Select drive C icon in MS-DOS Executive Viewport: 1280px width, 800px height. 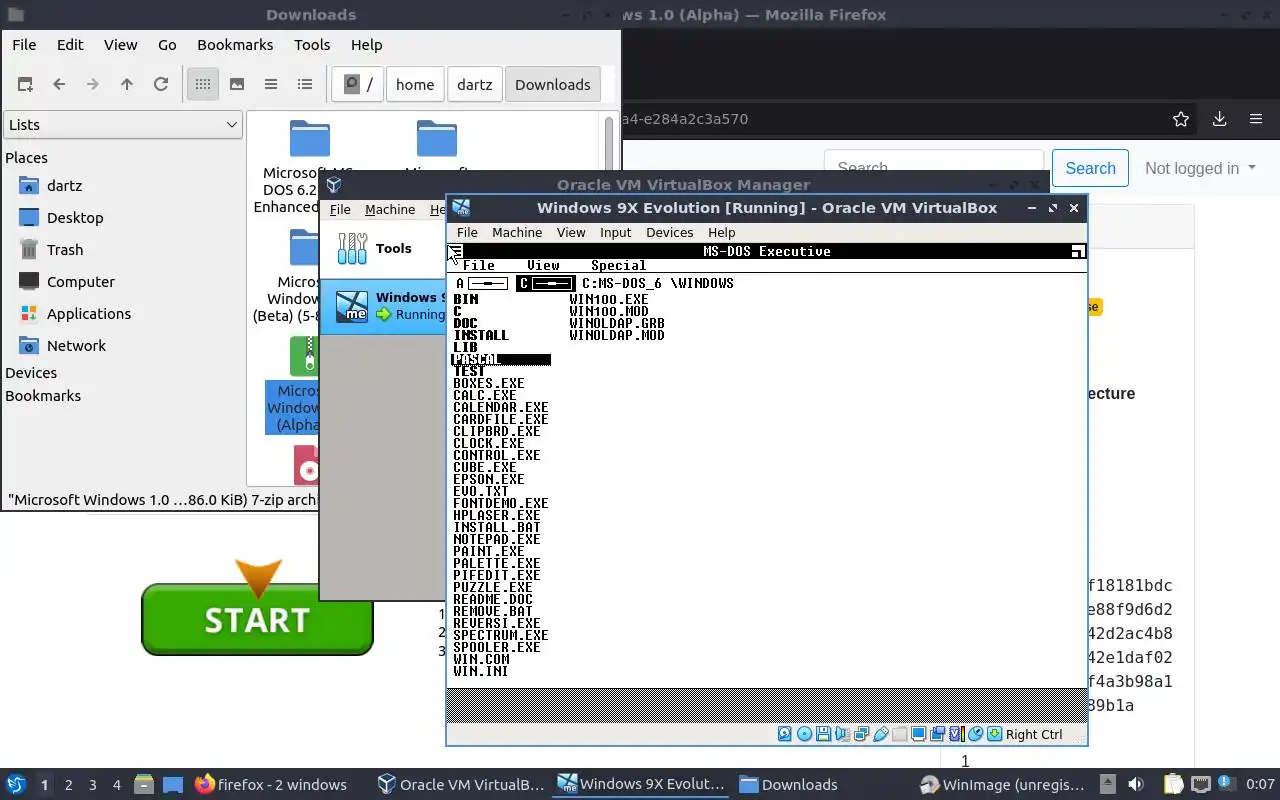[545, 283]
